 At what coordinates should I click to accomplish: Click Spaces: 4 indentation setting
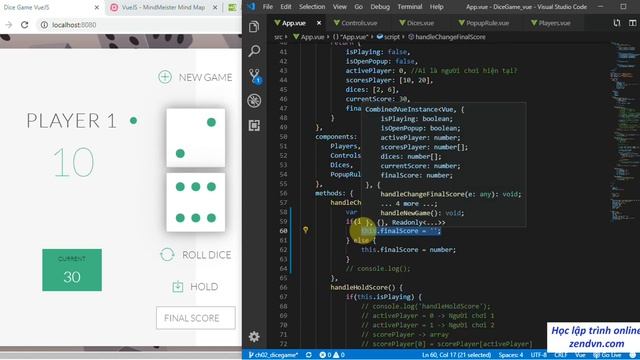pyautogui.click(x=511, y=355)
